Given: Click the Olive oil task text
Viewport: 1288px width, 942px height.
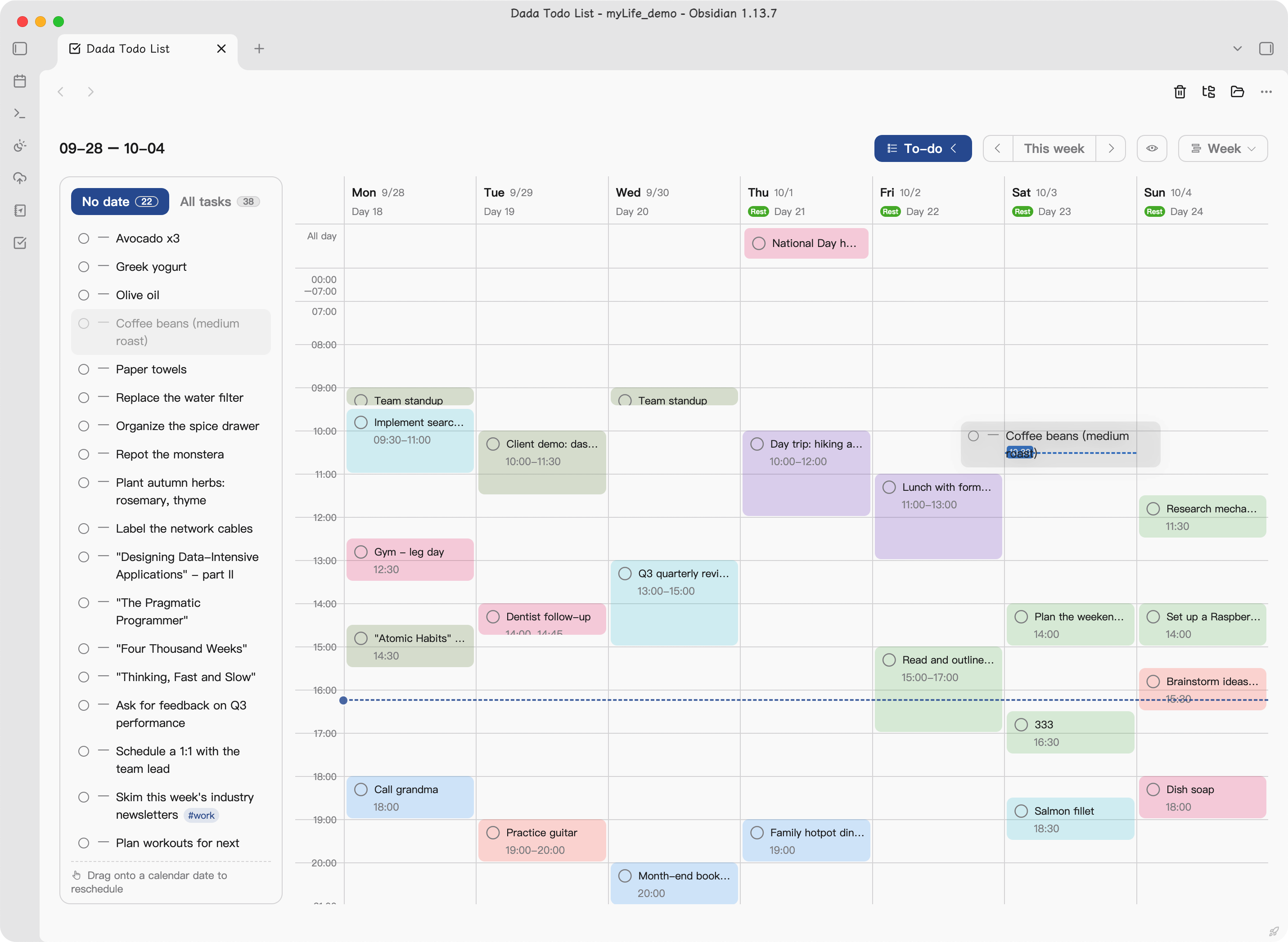Looking at the screenshot, I should [137, 296].
